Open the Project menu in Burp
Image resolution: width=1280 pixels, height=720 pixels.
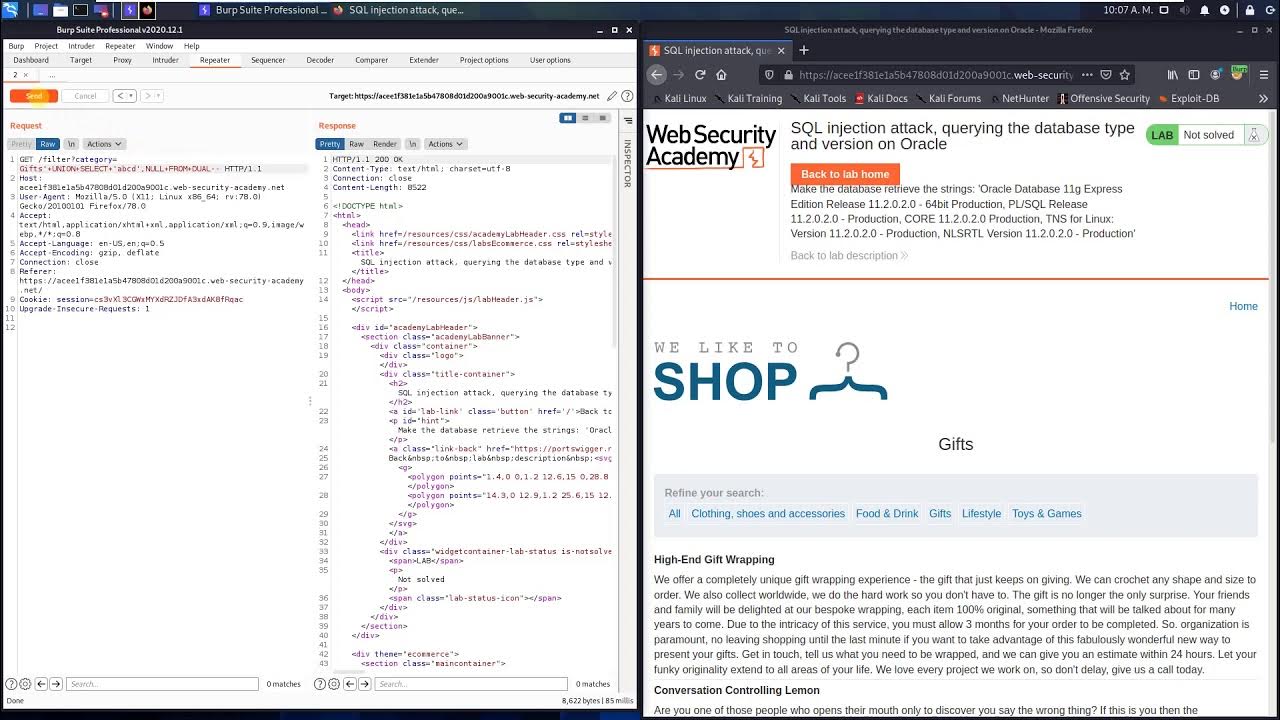(46, 46)
